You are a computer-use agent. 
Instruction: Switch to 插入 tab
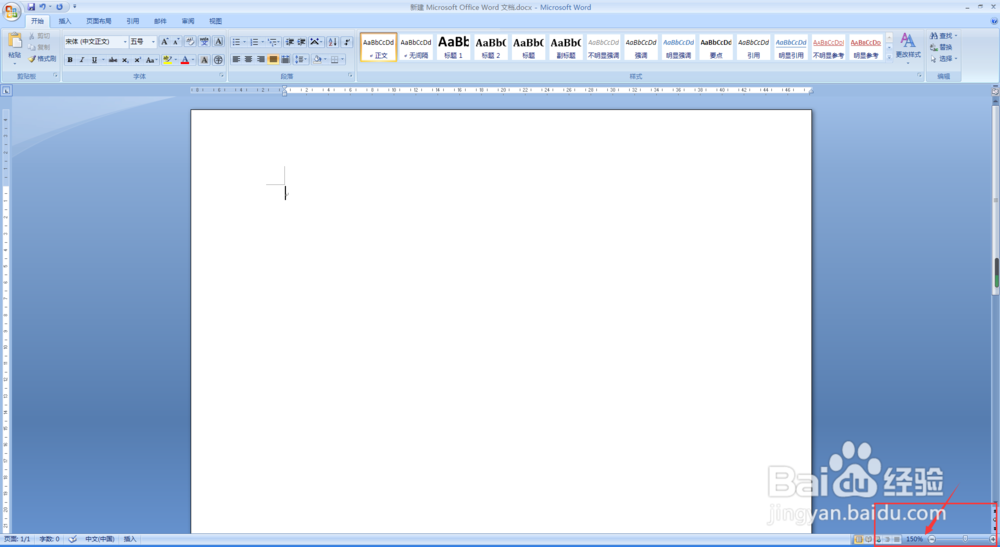[65, 21]
